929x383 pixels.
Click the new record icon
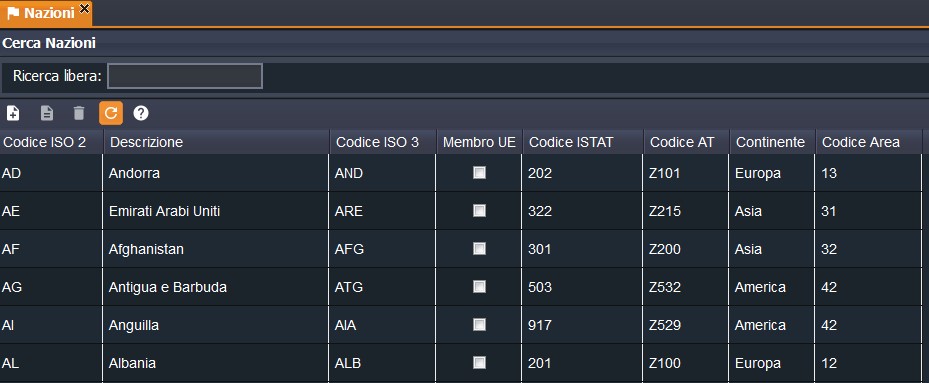click(x=13, y=113)
